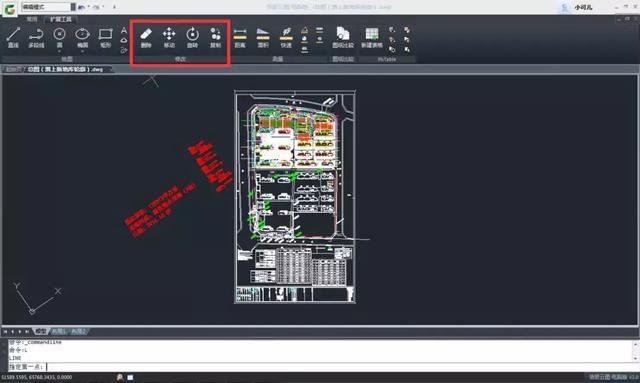Image resolution: width=640 pixels, height=383 pixels.
Task: Toggle the white square status bar icon
Action: 130,377
